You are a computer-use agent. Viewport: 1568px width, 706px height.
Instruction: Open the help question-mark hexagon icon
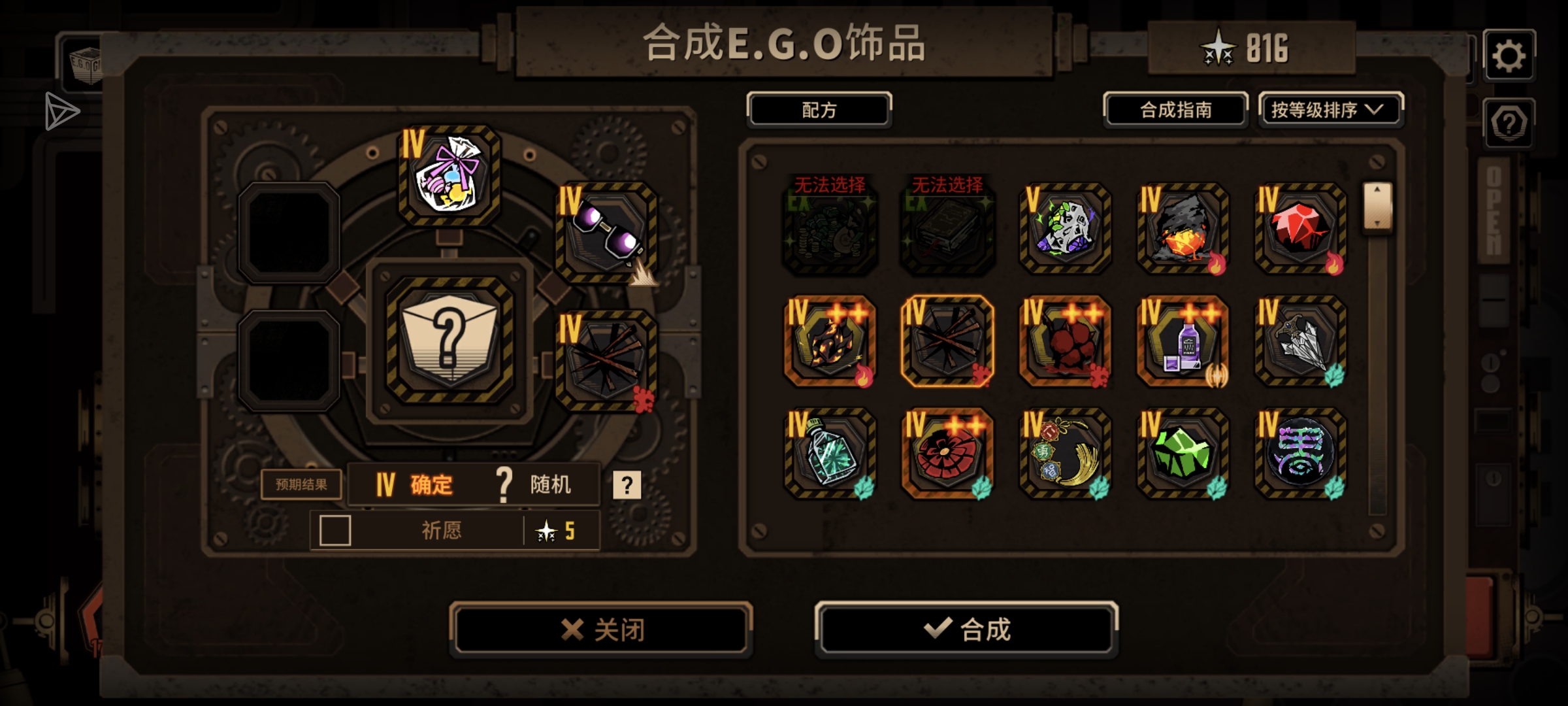coord(1509,123)
